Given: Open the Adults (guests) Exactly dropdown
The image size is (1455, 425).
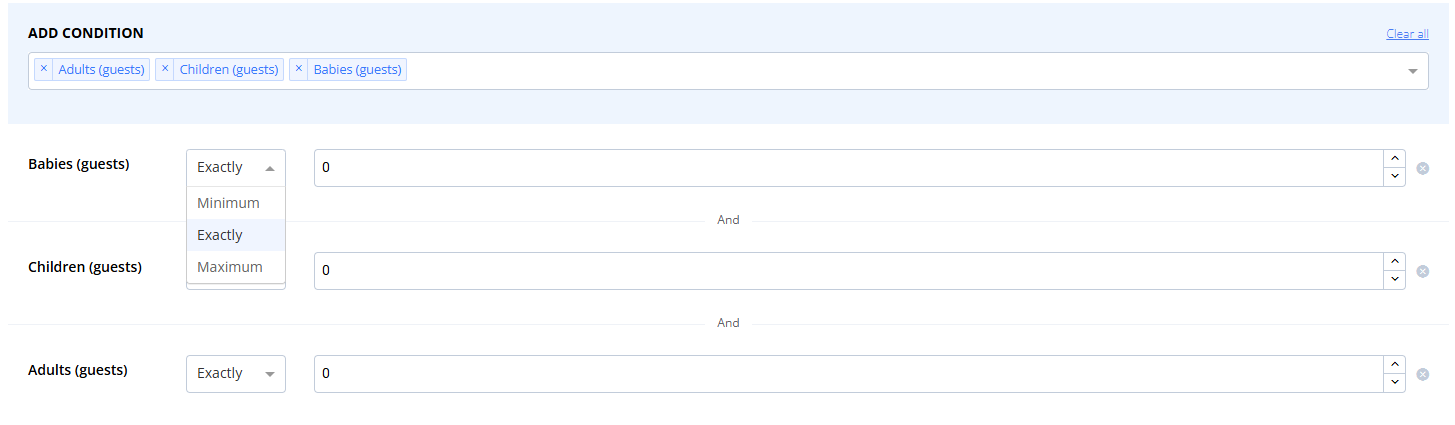Looking at the screenshot, I should [x=236, y=374].
